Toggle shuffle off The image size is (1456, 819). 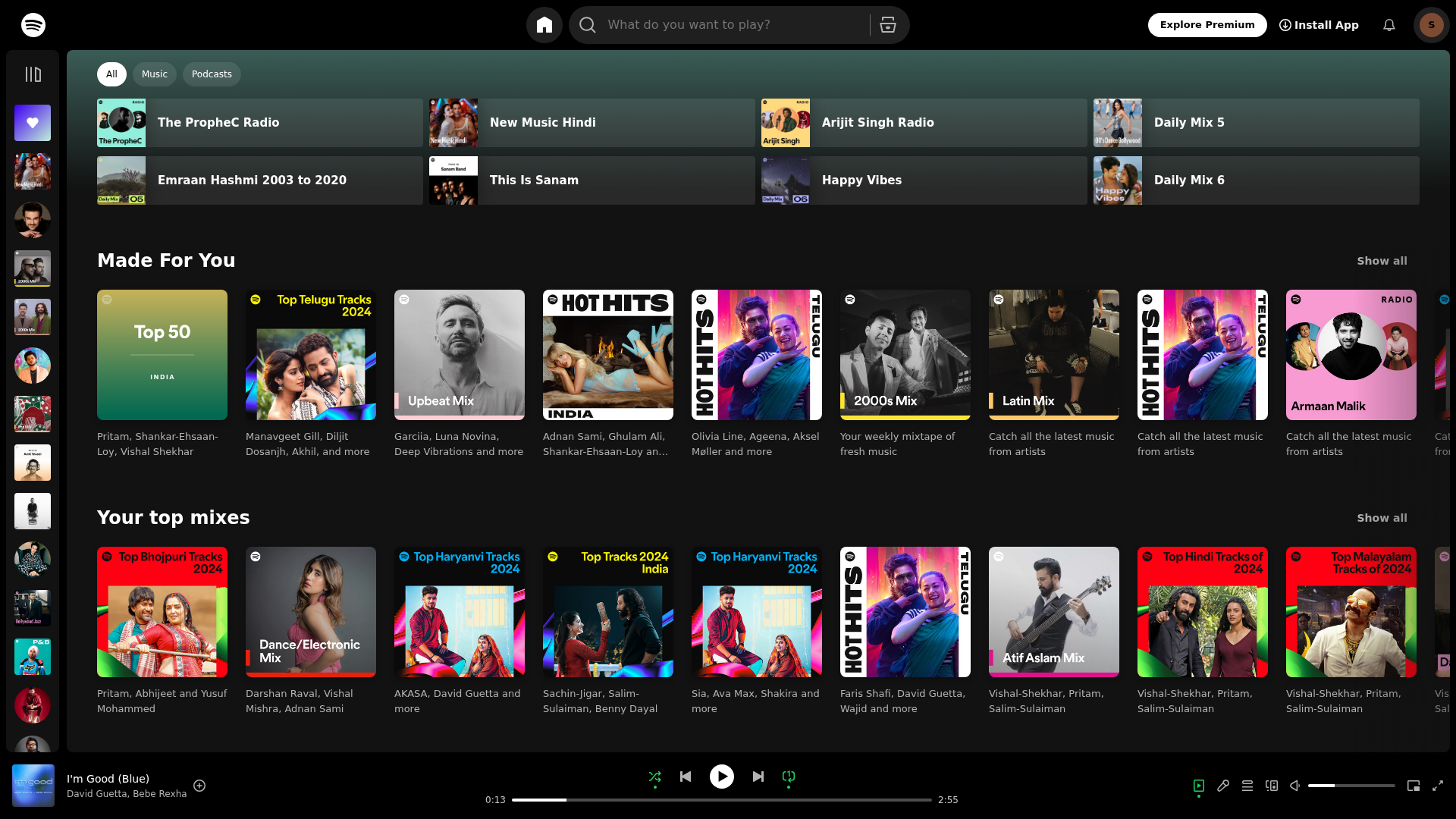point(655,777)
